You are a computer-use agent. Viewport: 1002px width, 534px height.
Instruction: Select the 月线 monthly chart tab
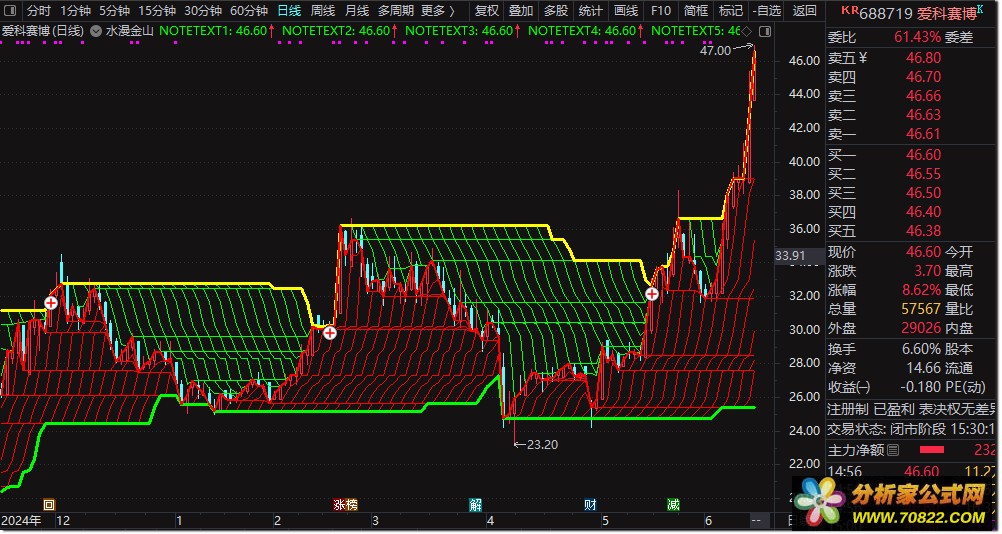[x=357, y=11]
